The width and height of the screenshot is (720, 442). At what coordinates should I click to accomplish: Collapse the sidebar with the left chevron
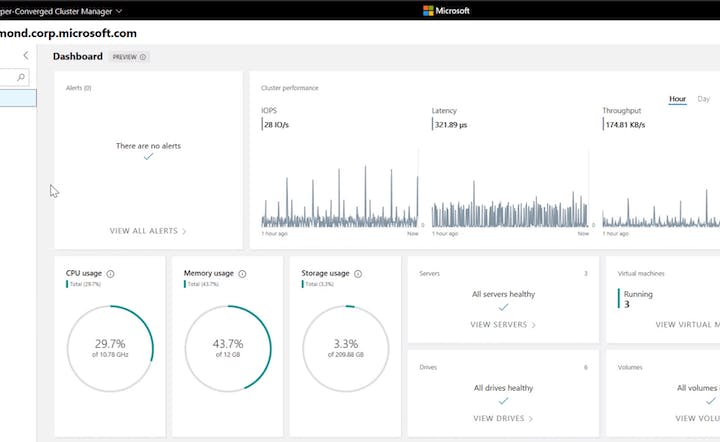tap(26, 56)
